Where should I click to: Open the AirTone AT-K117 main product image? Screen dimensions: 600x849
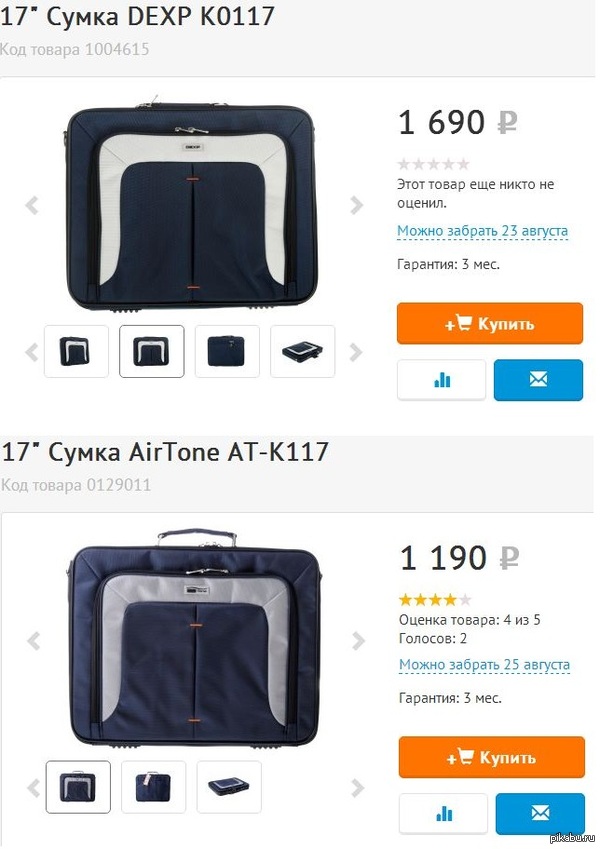pos(195,640)
